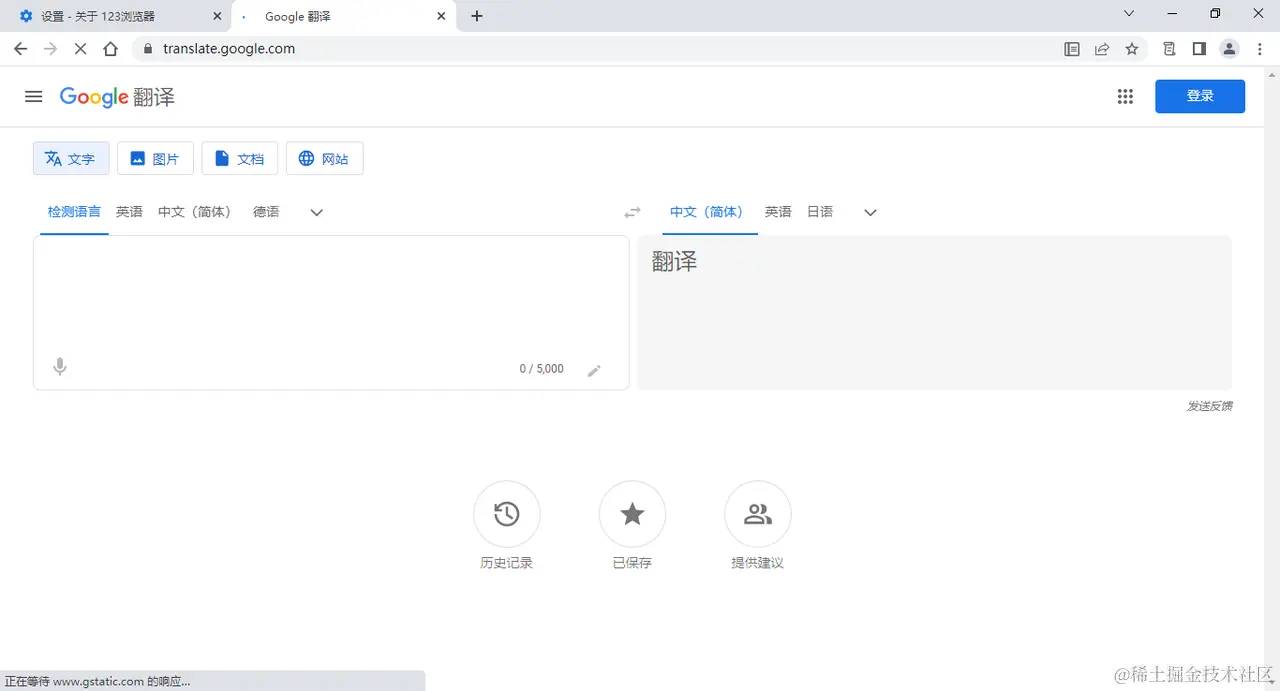Click the 发送反馈 feedback link
Image resolution: width=1280 pixels, height=691 pixels.
tap(1210, 406)
